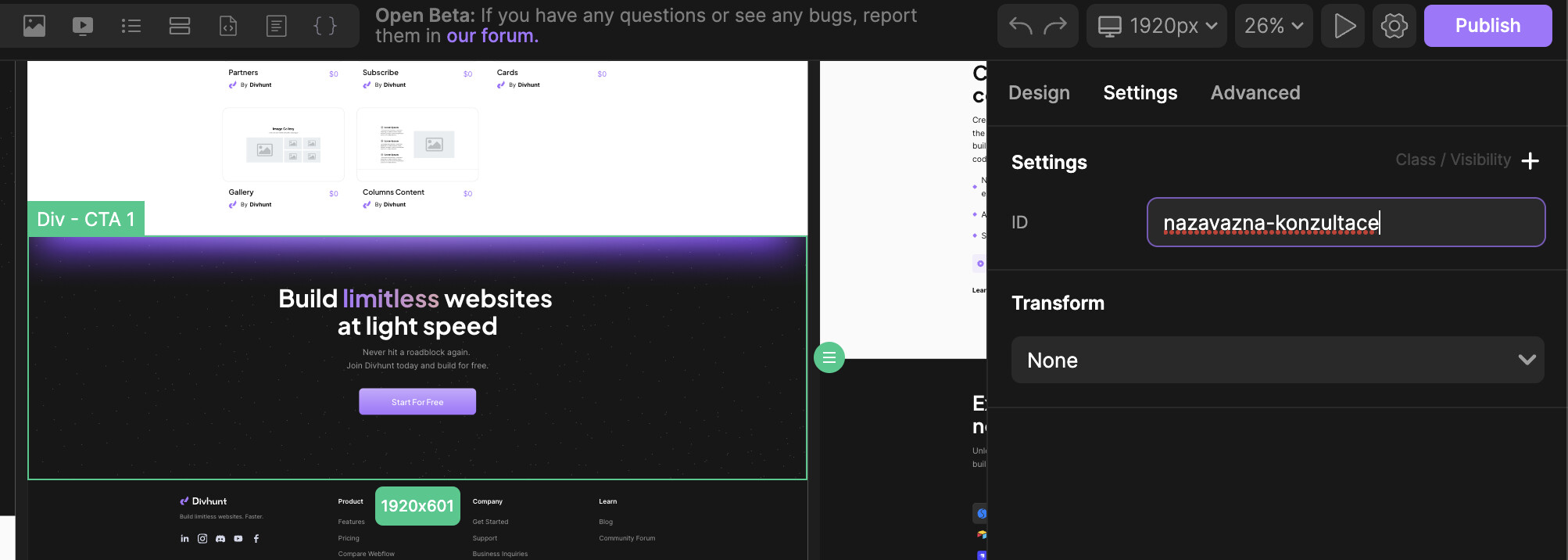The image size is (1568, 560).
Task: Select the stacked sections icon in toolbar
Action: [x=180, y=26]
